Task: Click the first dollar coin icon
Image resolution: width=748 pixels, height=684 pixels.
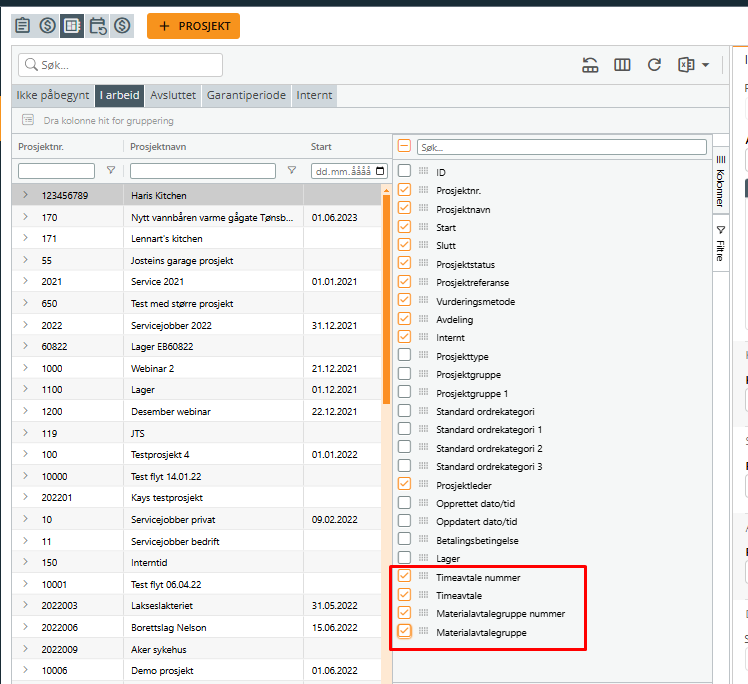Action: (x=47, y=25)
